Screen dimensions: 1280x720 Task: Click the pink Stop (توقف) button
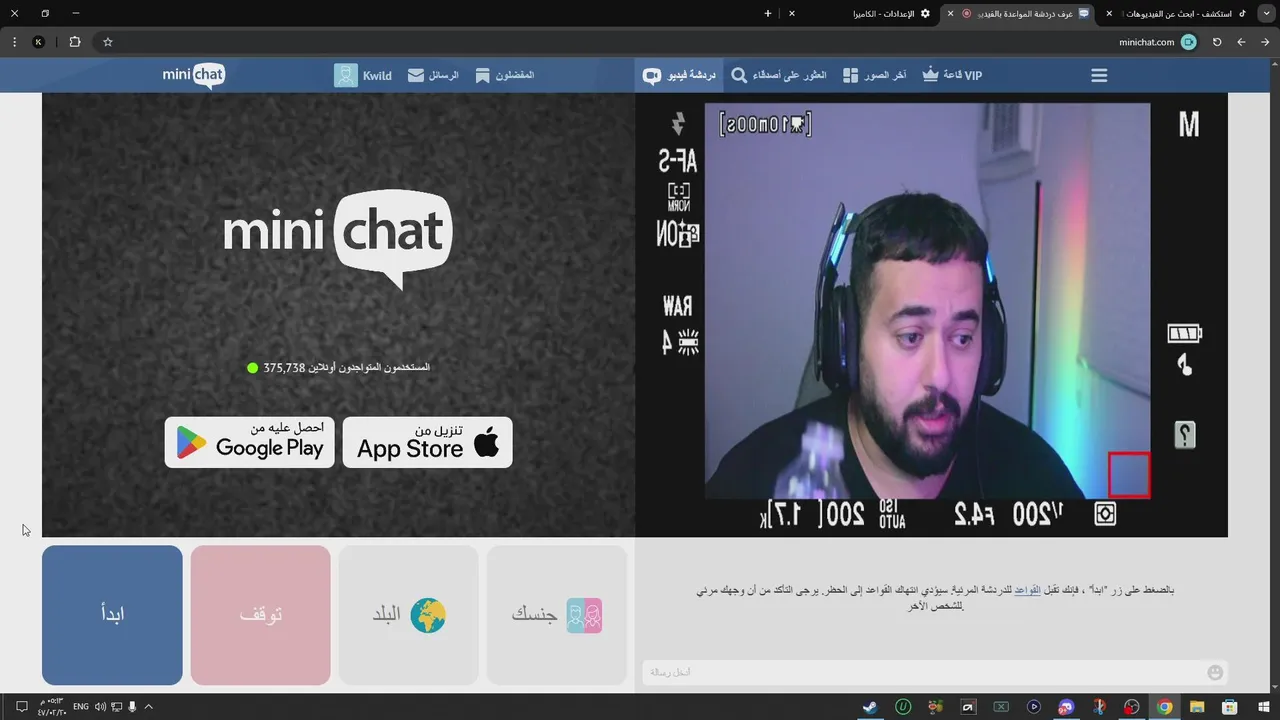click(x=260, y=615)
